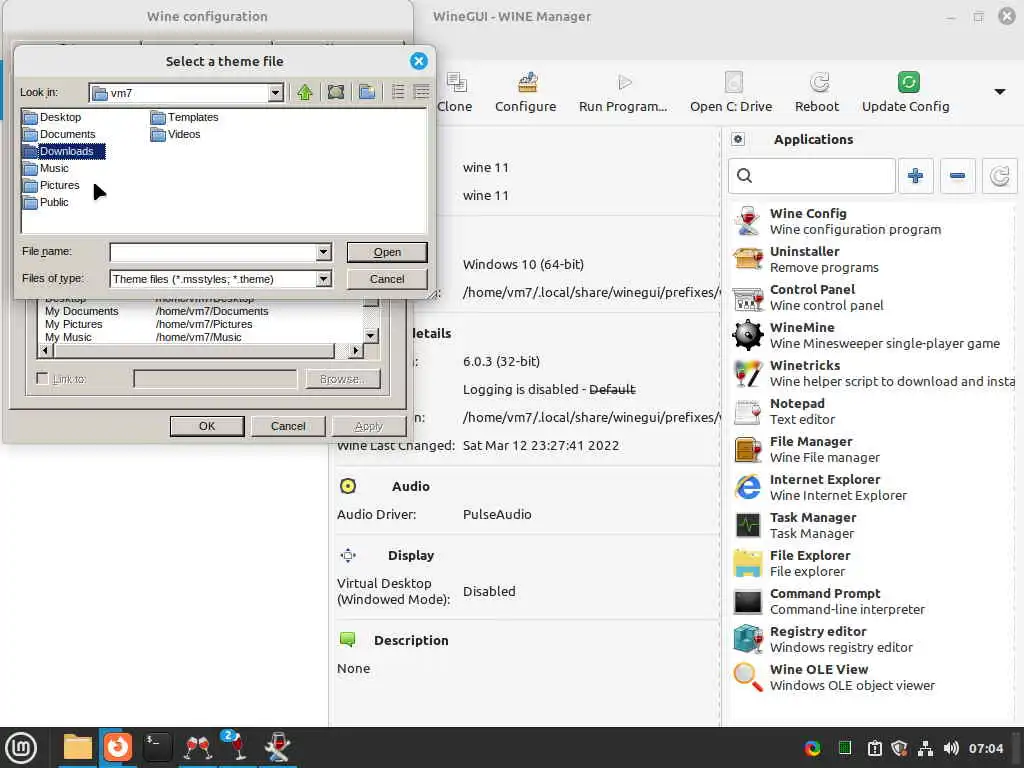Click the volume icon in system tray
Image resolution: width=1024 pixels, height=768 pixels.
click(x=952, y=748)
